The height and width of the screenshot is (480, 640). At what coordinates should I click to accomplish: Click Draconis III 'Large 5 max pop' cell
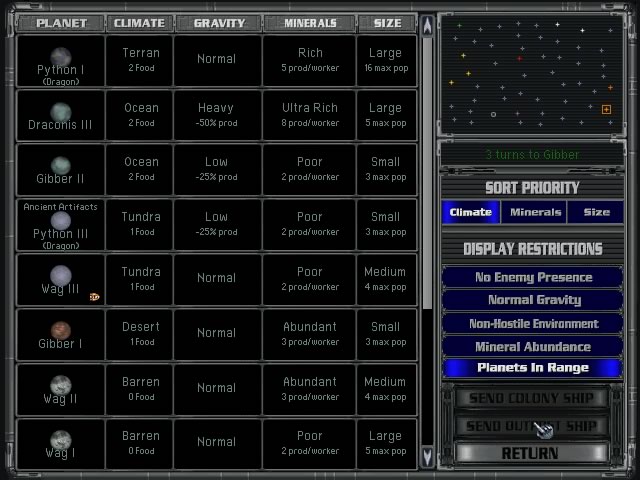(x=387, y=115)
